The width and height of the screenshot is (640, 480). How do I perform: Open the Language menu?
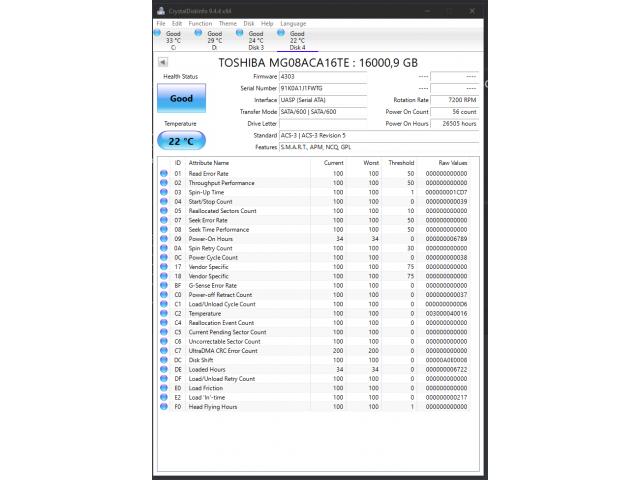coord(293,23)
